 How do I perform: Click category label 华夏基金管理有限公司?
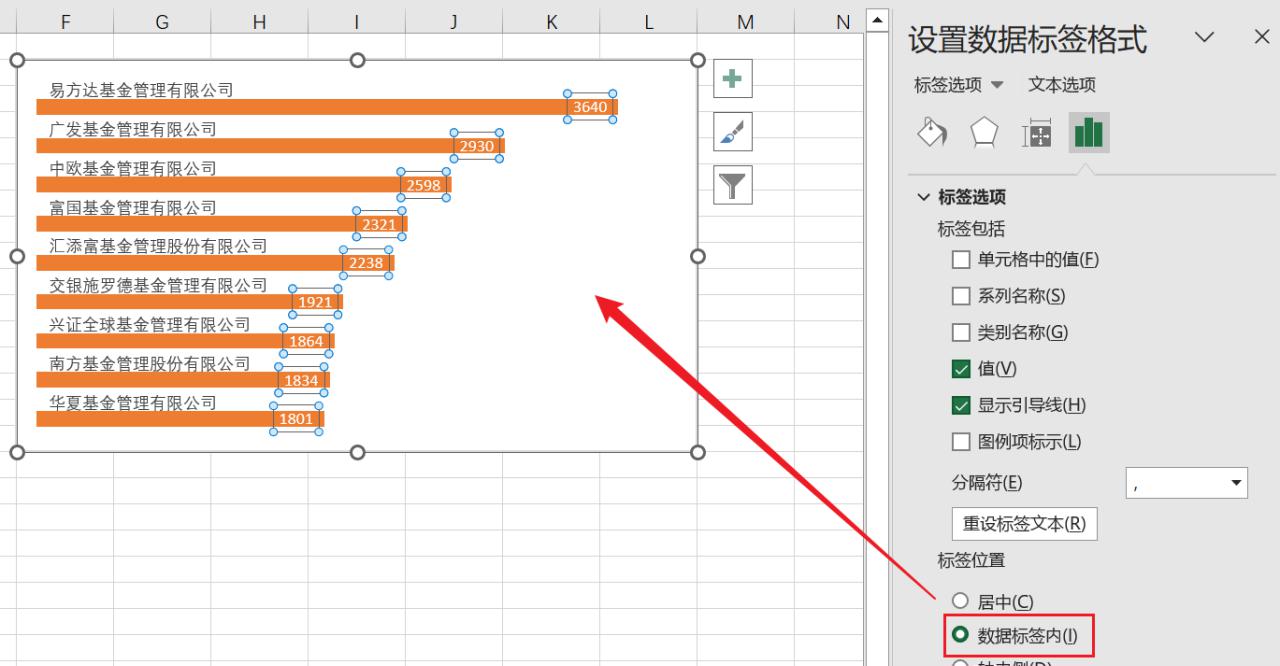pos(133,402)
